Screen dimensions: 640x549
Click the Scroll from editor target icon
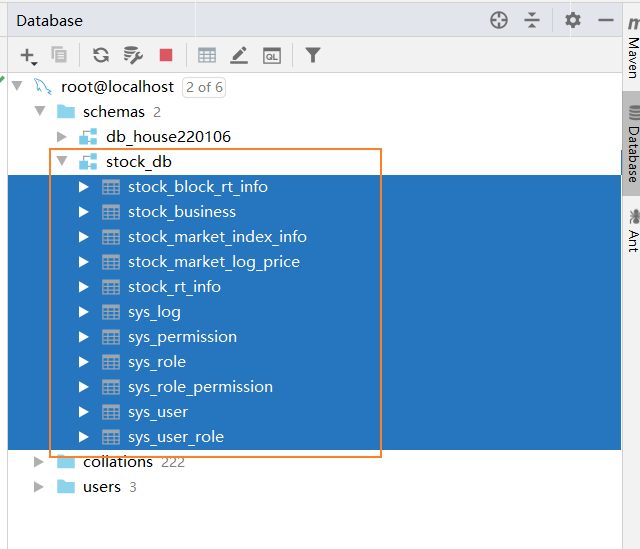click(x=499, y=20)
